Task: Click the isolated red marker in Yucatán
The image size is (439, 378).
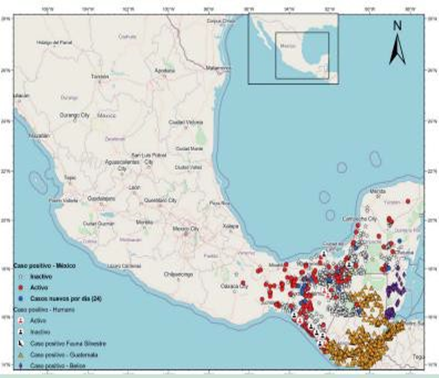Action: (x=408, y=201)
